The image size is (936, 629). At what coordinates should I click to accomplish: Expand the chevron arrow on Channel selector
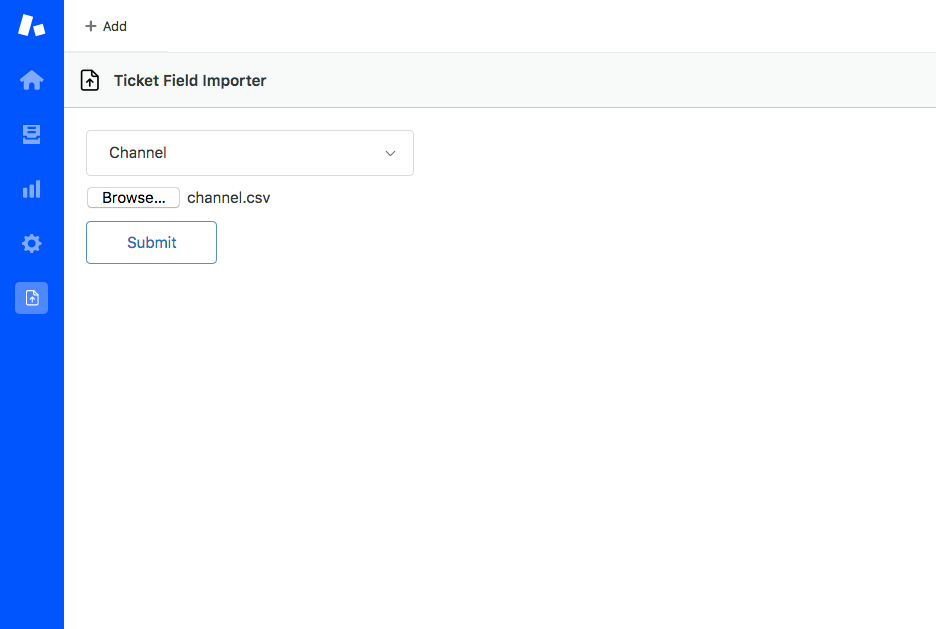[390, 153]
